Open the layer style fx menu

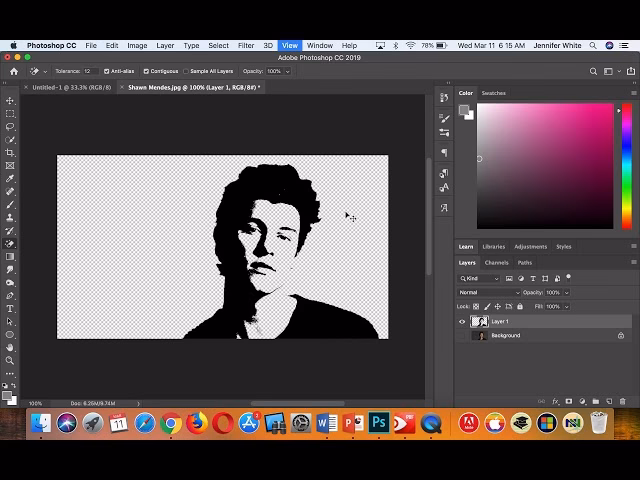pyautogui.click(x=555, y=402)
